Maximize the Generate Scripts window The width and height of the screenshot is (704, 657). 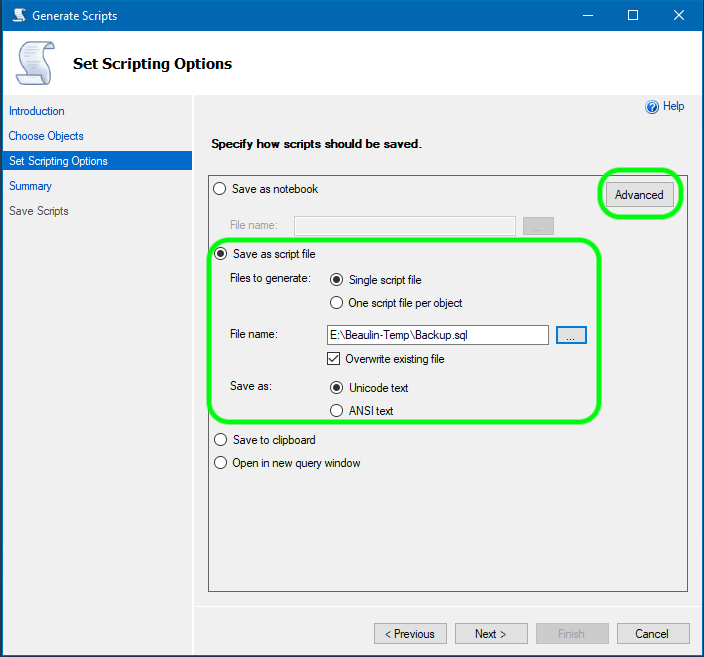tap(633, 15)
